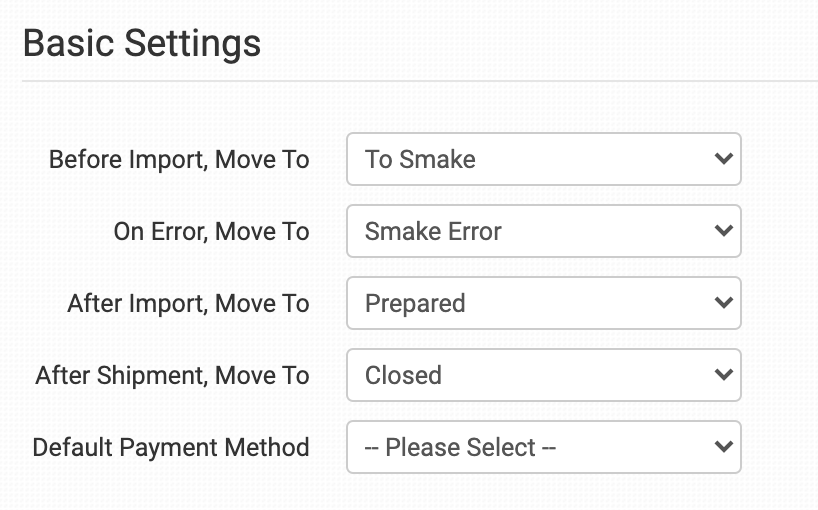Open the Default Payment Method dropdown
Screen dimensions: 818x510
[x=543, y=447]
